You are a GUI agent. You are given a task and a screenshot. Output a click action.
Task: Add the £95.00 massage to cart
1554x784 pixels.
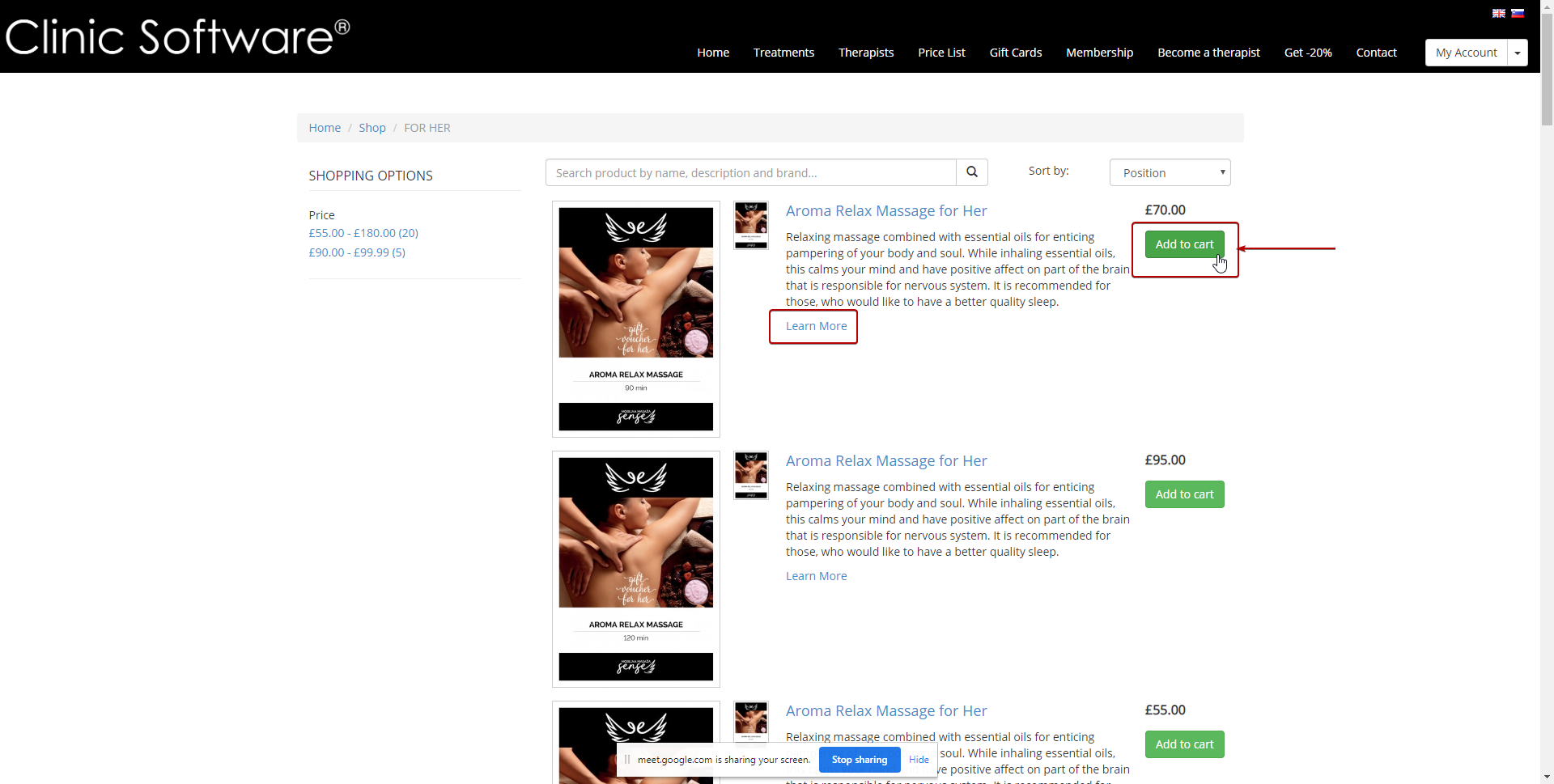tap(1184, 494)
